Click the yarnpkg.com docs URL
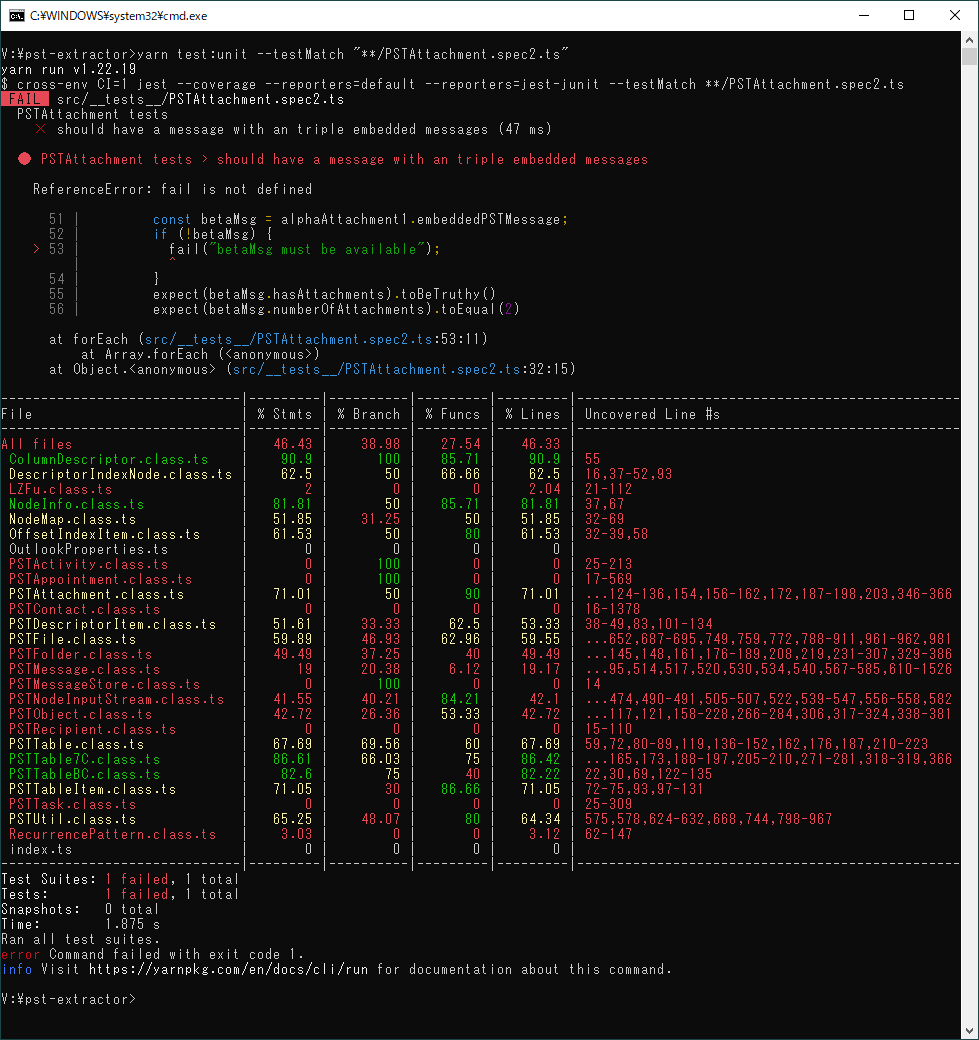The image size is (979, 1040). pyautogui.click(x=228, y=970)
